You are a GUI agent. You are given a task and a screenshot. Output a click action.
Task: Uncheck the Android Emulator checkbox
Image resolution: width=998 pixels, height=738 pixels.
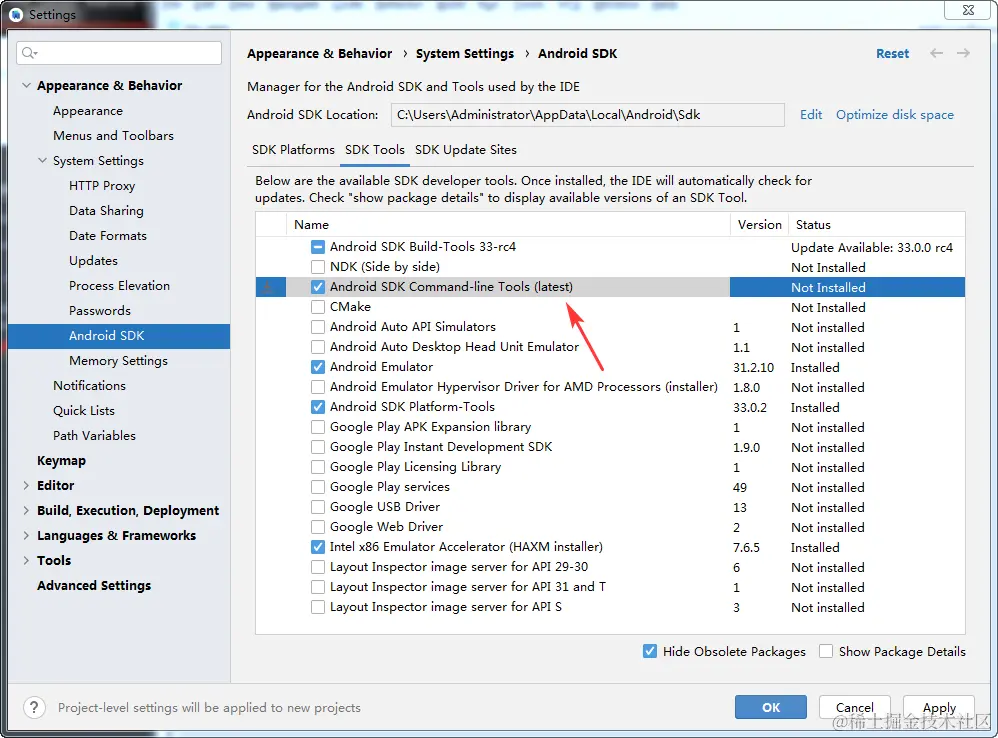[318, 367]
